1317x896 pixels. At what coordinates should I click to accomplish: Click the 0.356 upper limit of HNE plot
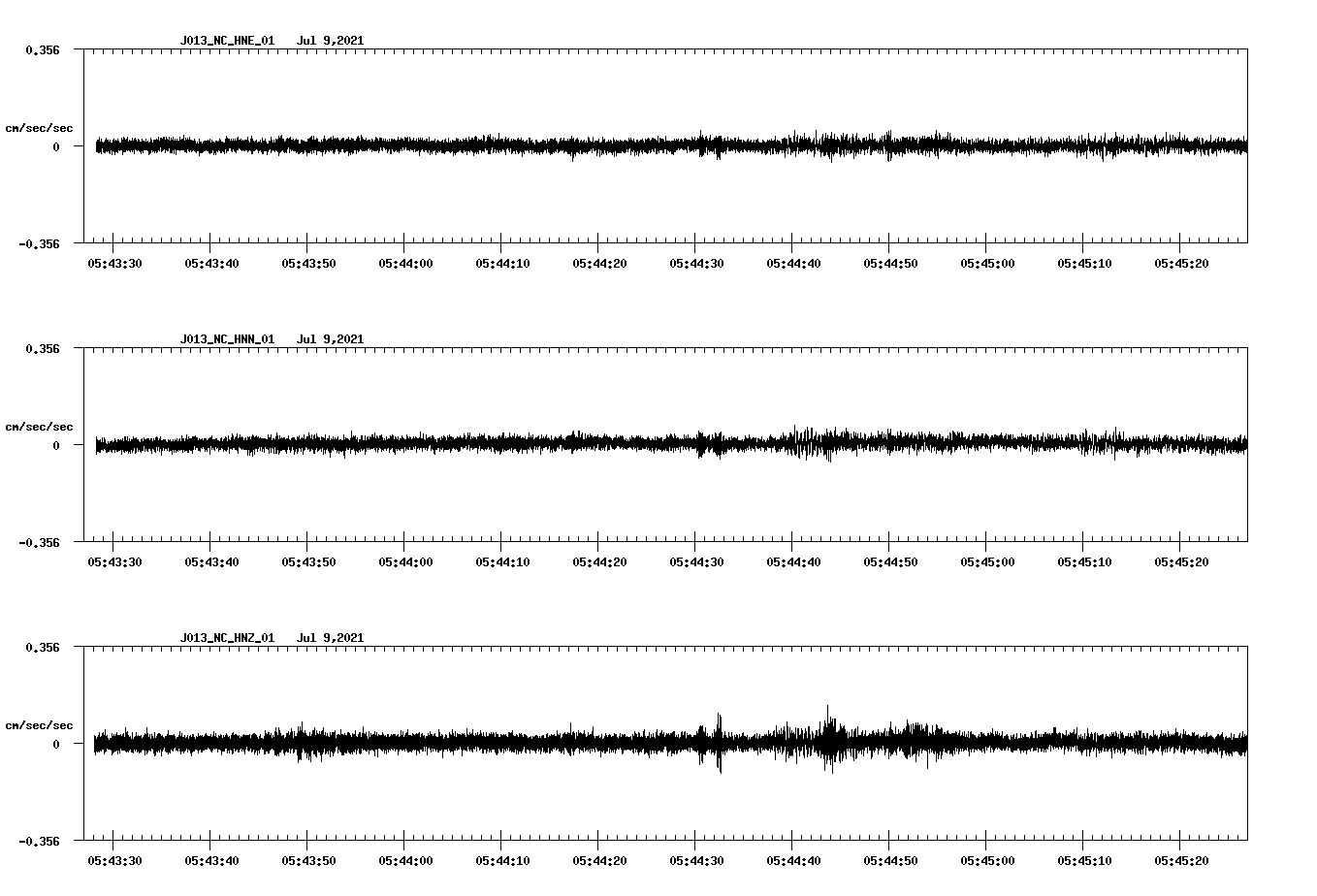tap(42, 49)
